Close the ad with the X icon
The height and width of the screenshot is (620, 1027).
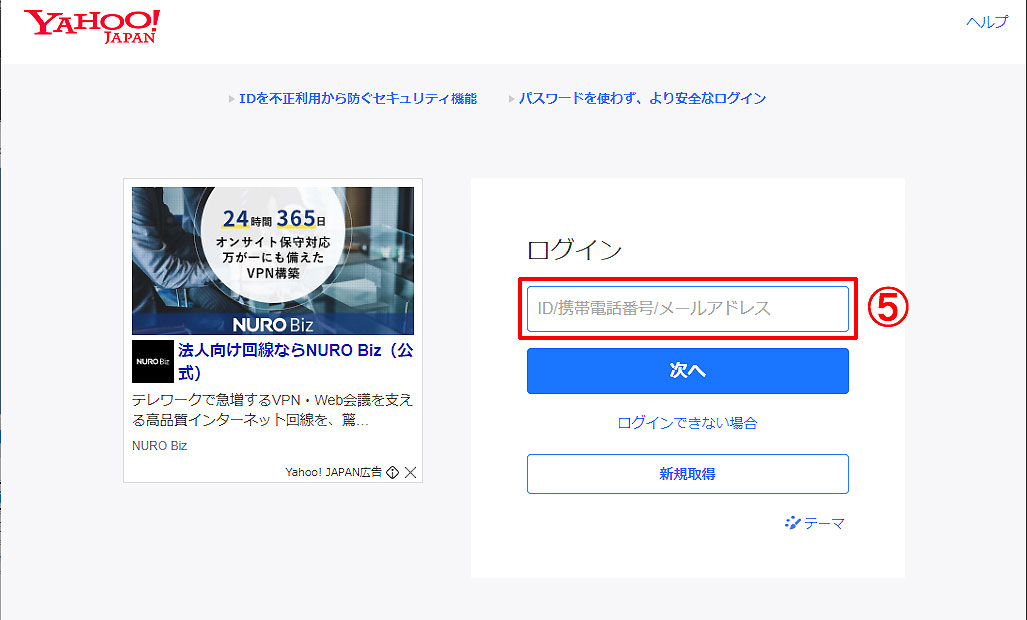(411, 472)
